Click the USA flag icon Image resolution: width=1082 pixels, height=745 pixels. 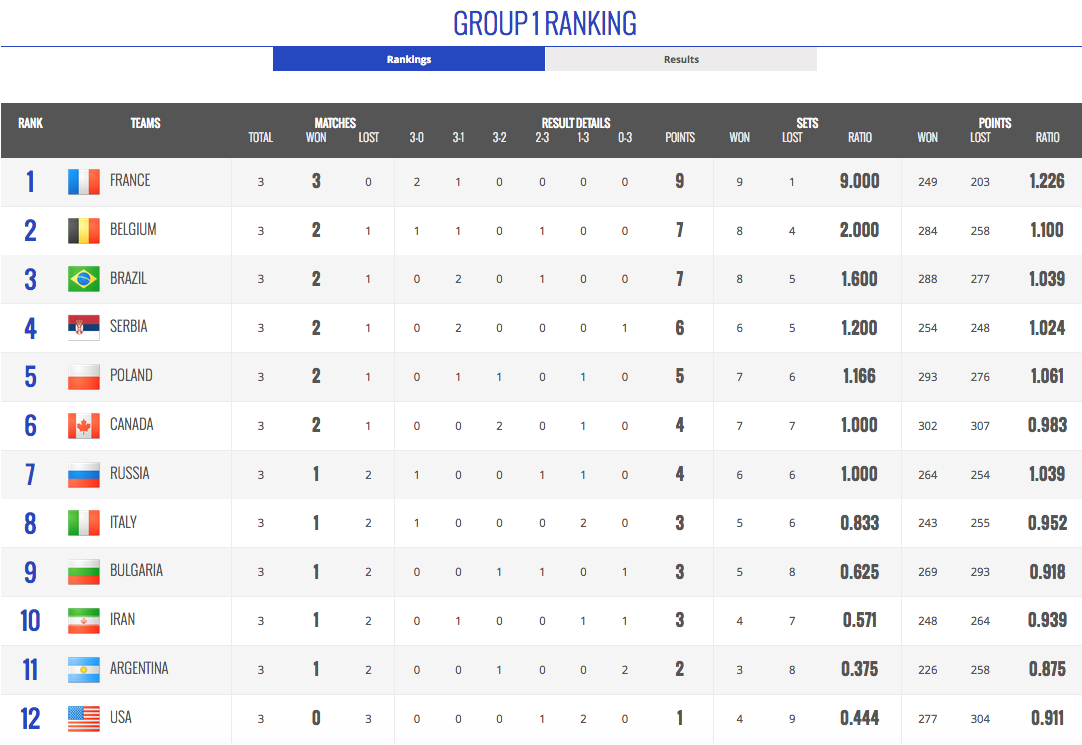pos(84,718)
